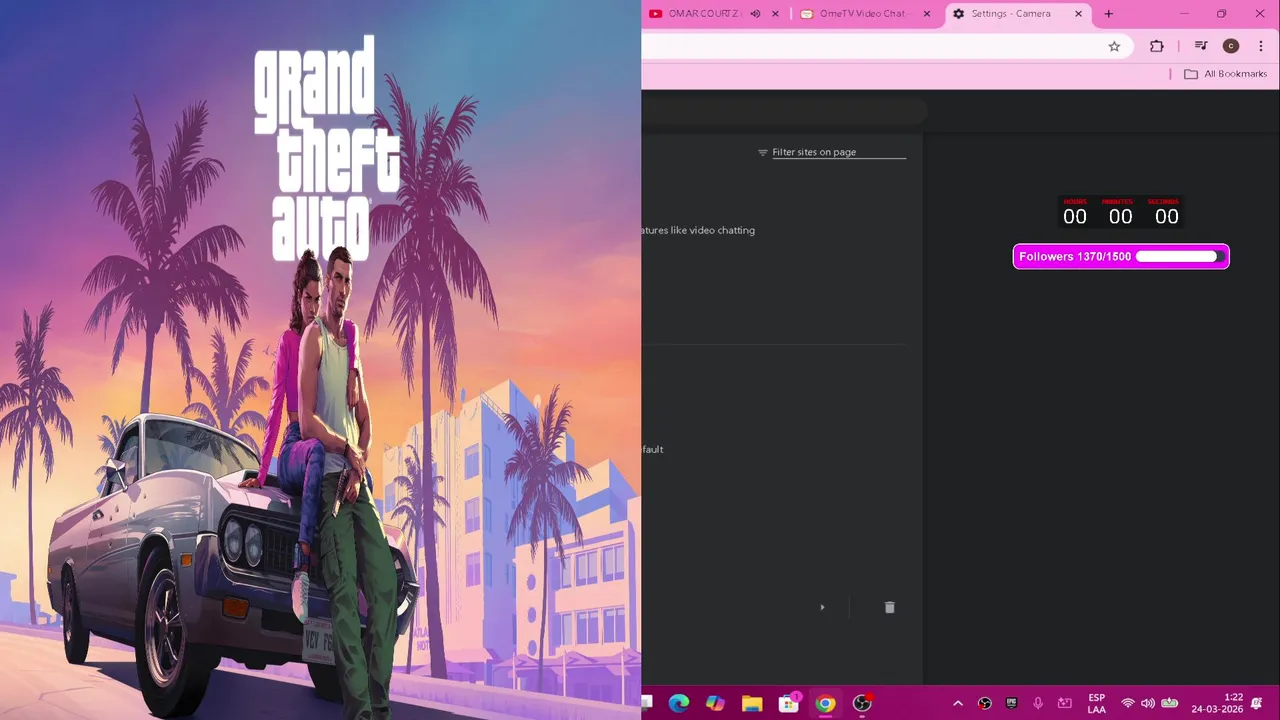This screenshot has height=720, width=1280.
Task: Open the clock showing 1:22
Action: pyautogui.click(x=1217, y=703)
